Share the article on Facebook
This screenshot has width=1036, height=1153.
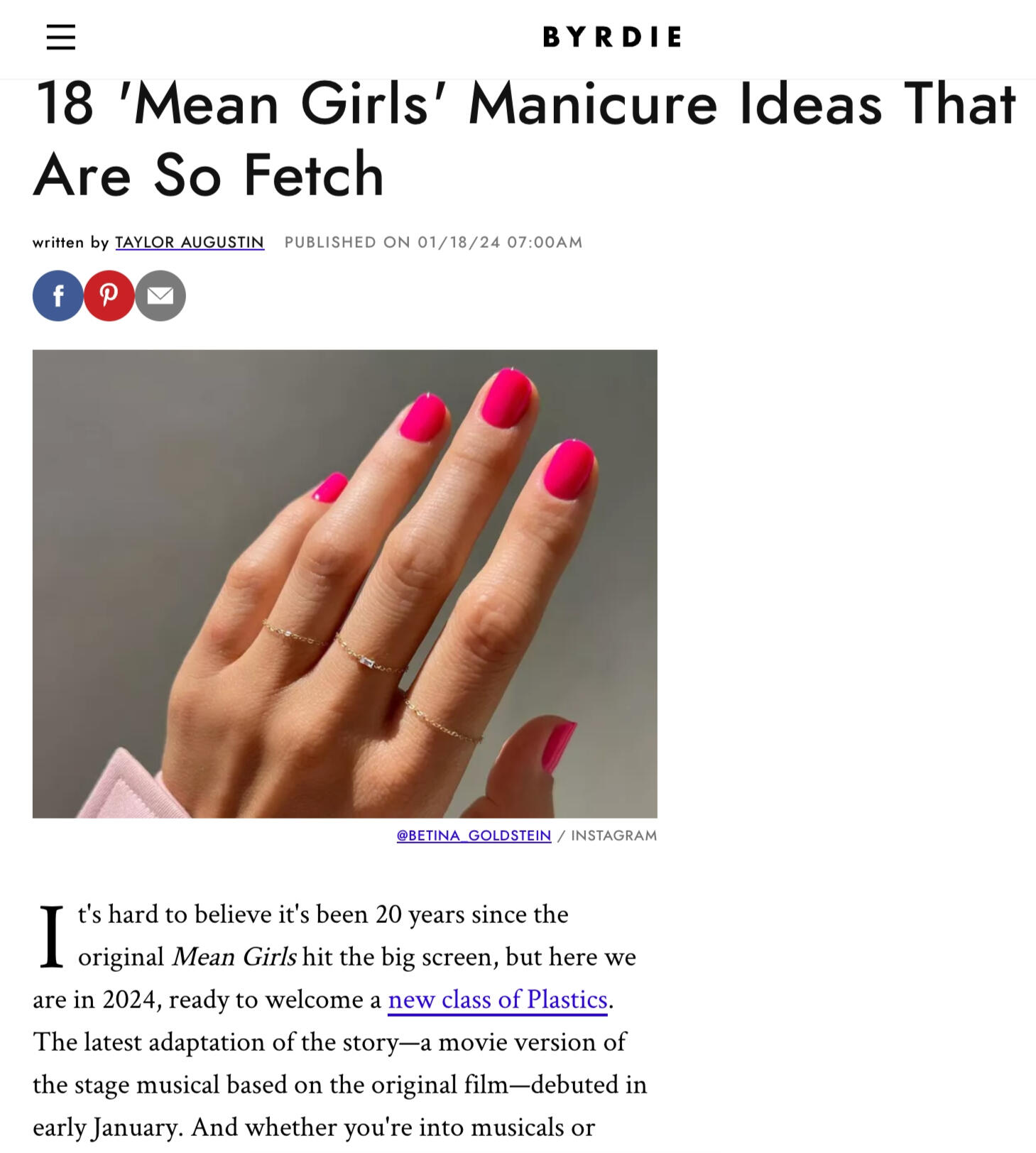[x=58, y=295]
